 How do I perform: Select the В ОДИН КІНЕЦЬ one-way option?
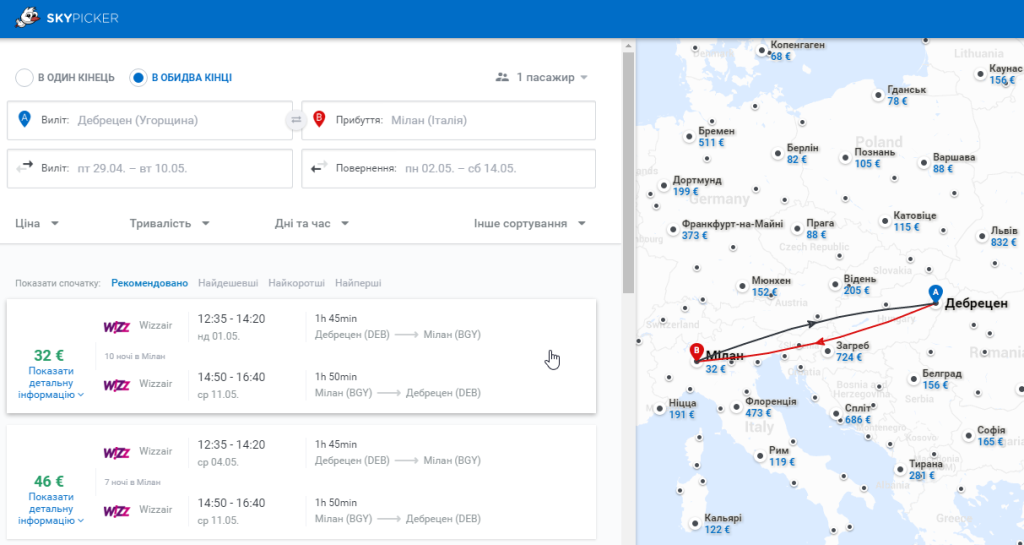coord(65,78)
